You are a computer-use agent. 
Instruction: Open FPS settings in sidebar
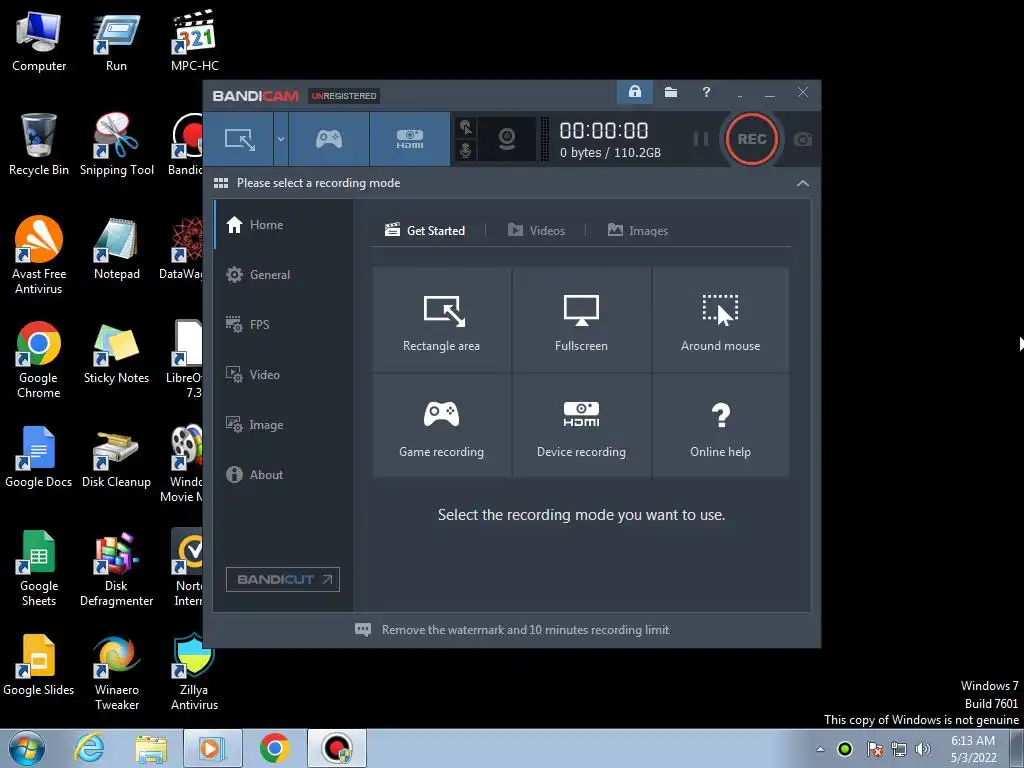tap(283, 325)
